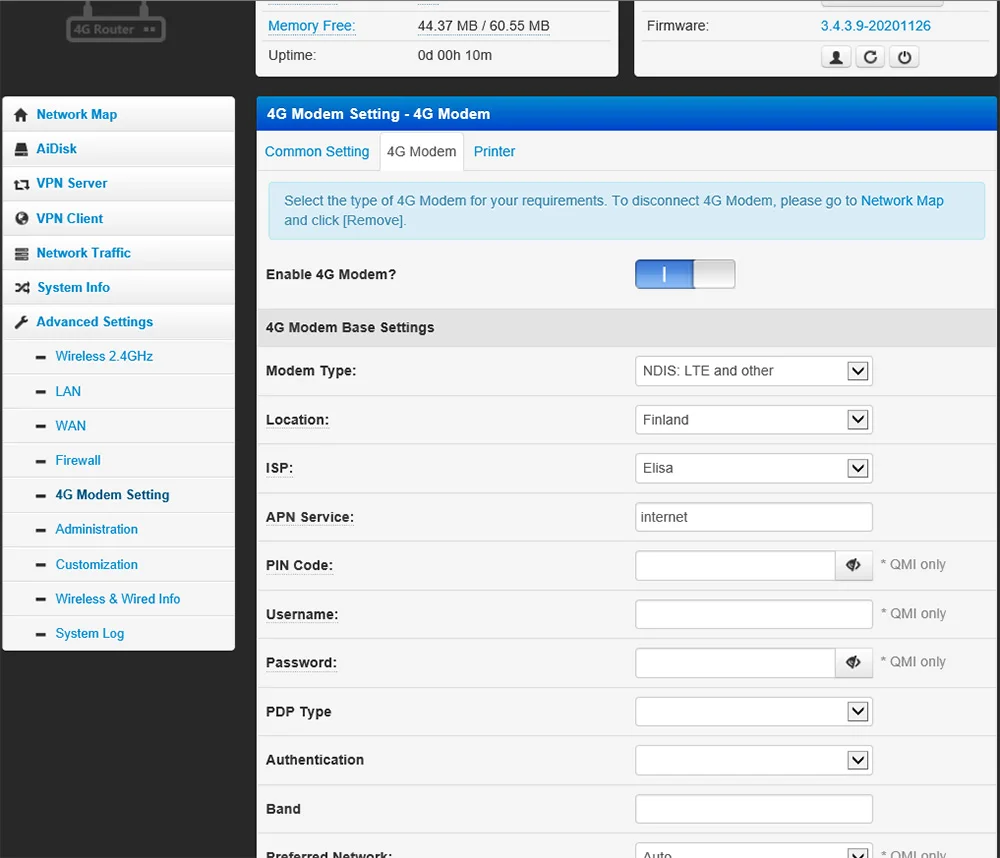The image size is (1000, 858).
Task: Open AiDisk from the sidebar
Action: point(57,149)
